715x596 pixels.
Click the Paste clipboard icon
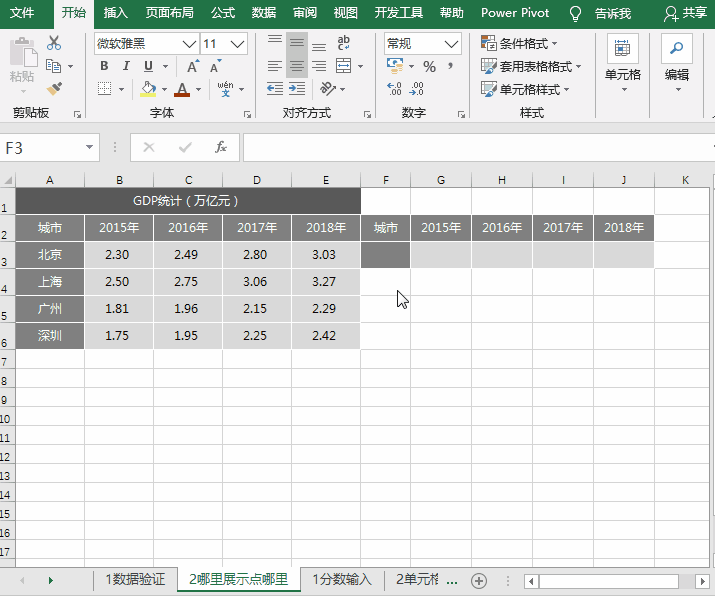[22, 53]
